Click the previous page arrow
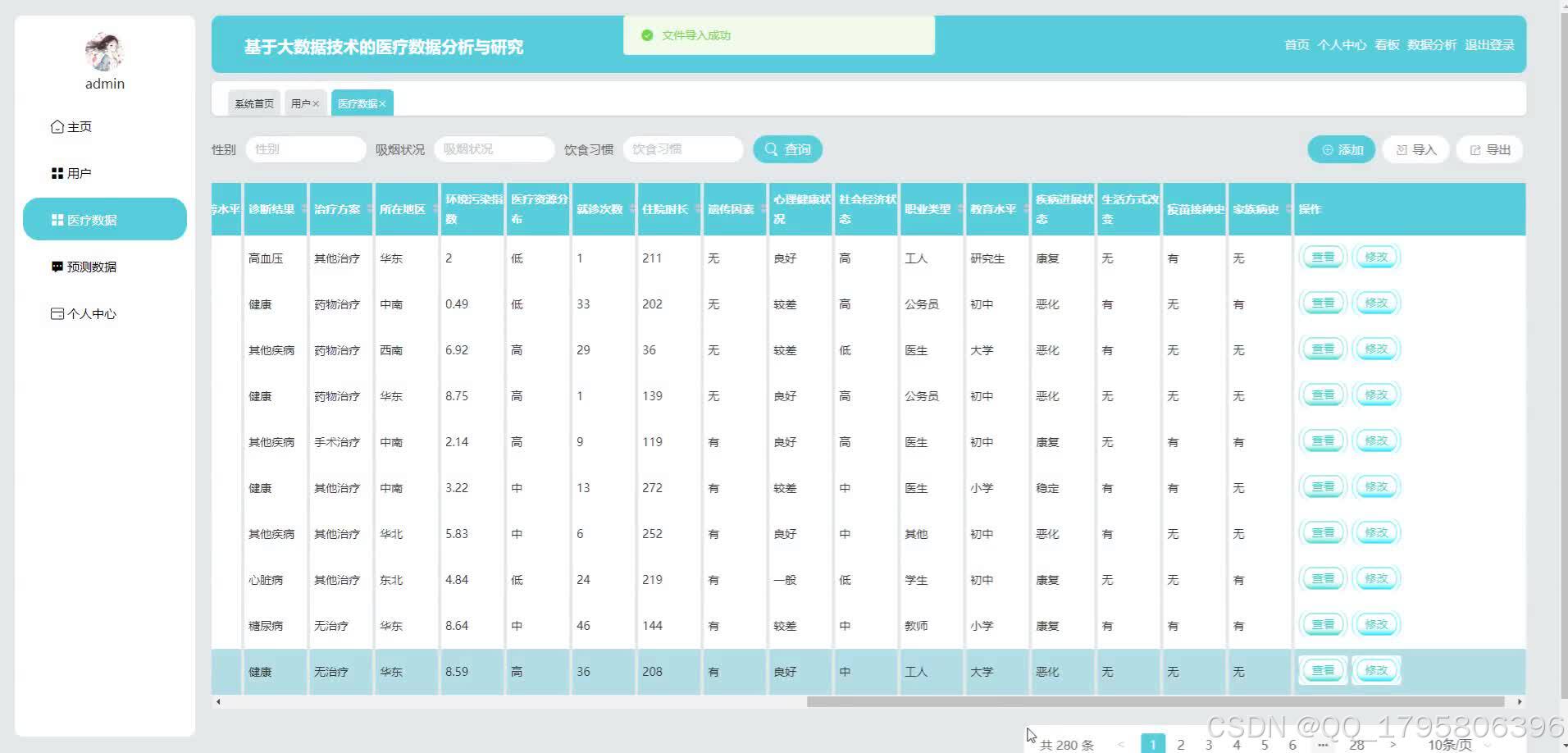The image size is (1568, 753). point(1121,744)
